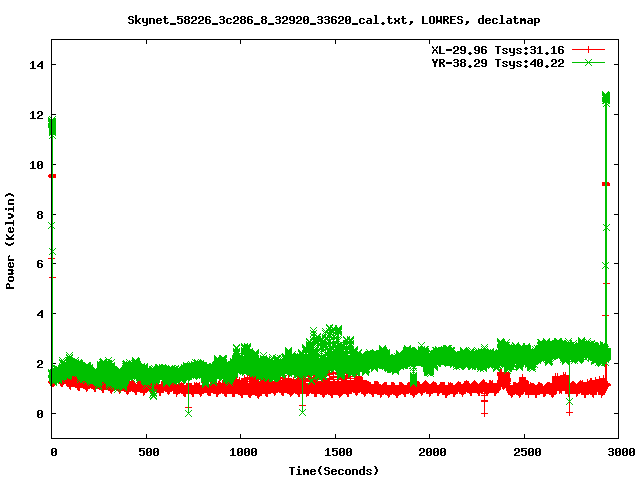Click the y-axis tick label 6

tap(40, 264)
